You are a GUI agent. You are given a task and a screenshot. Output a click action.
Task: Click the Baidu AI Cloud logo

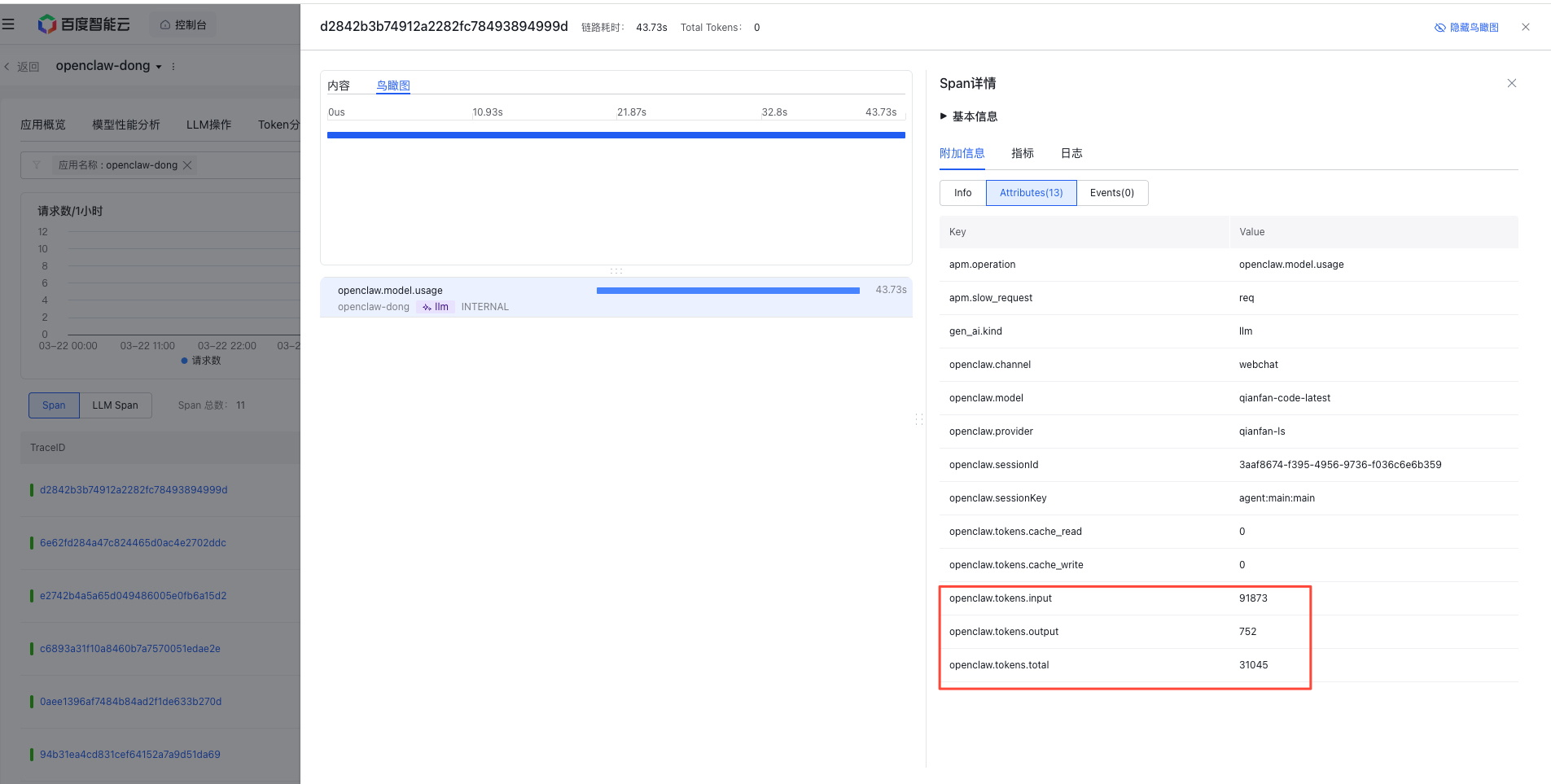[84, 24]
